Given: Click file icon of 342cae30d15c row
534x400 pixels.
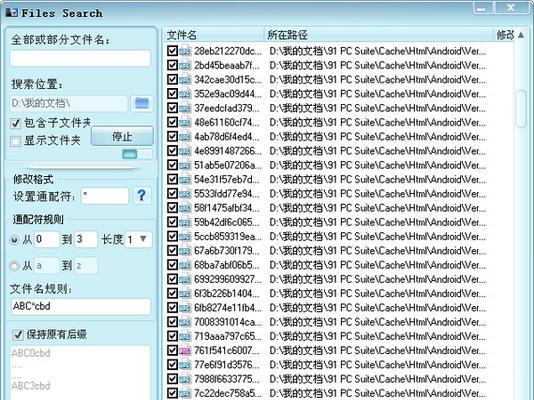Looking at the screenshot, I should pos(185,80).
